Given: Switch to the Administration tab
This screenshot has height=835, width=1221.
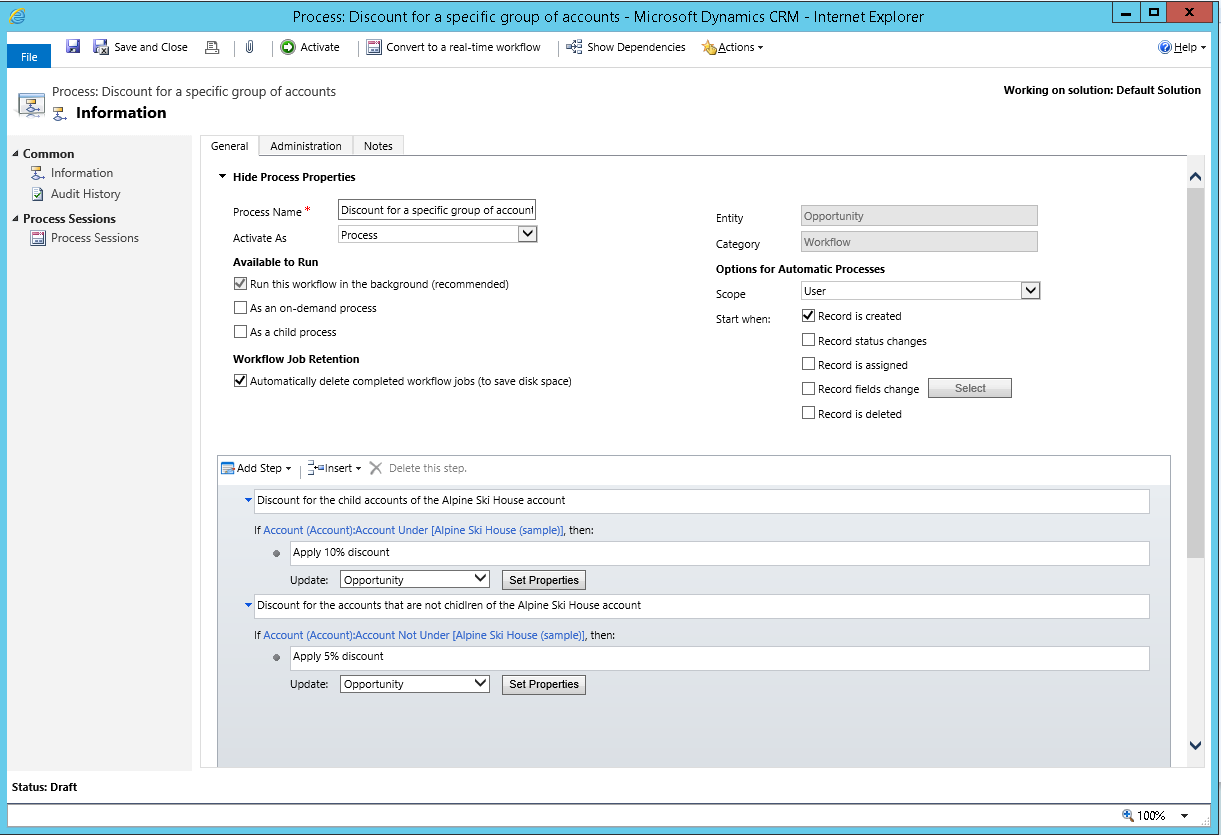Looking at the screenshot, I should point(305,145).
